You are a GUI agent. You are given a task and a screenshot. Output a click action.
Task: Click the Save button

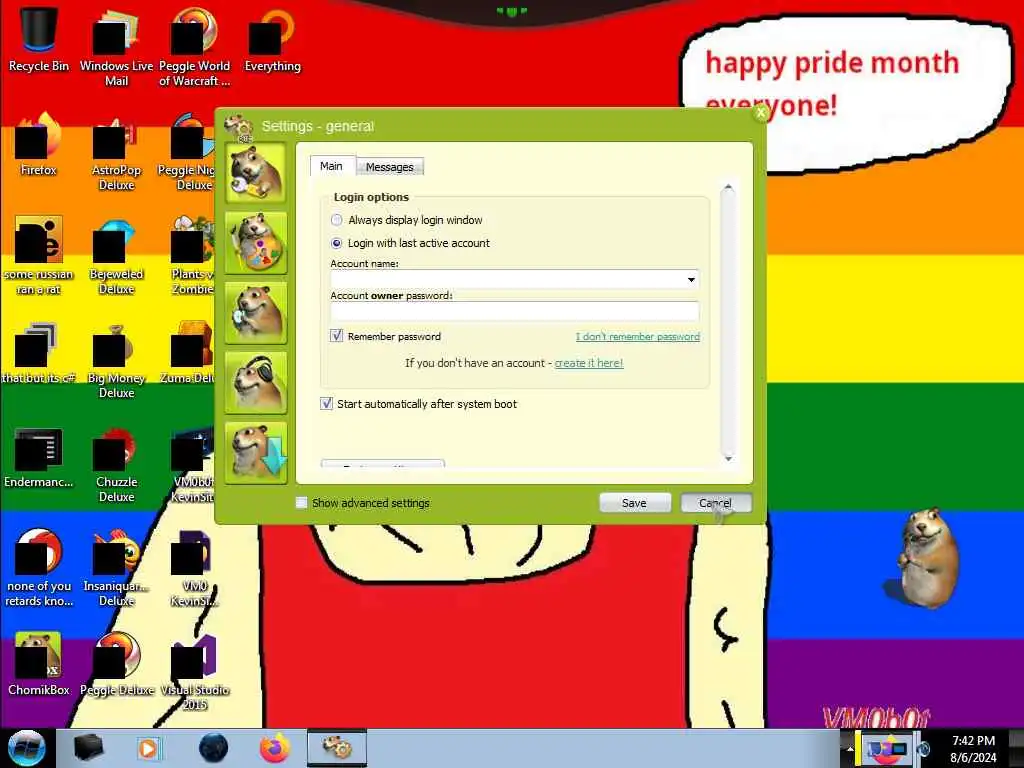click(x=634, y=503)
